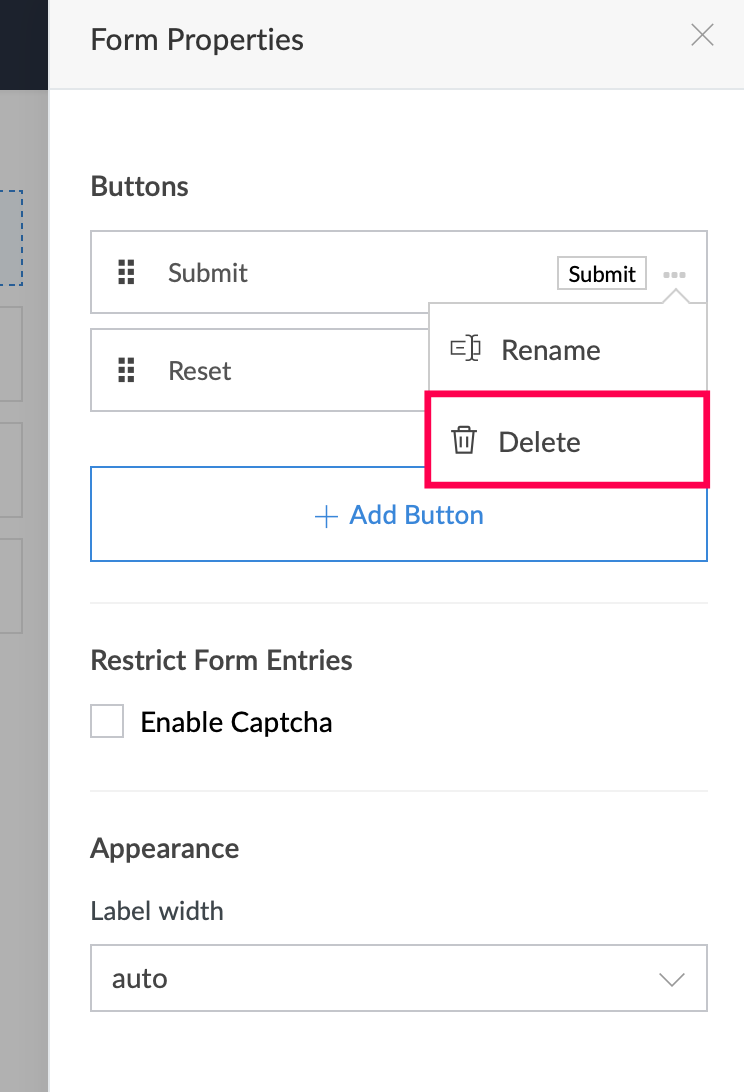Click the Delete trash can icon
Viewport: 744px width, 1092px height.
[x=463, y=441]
